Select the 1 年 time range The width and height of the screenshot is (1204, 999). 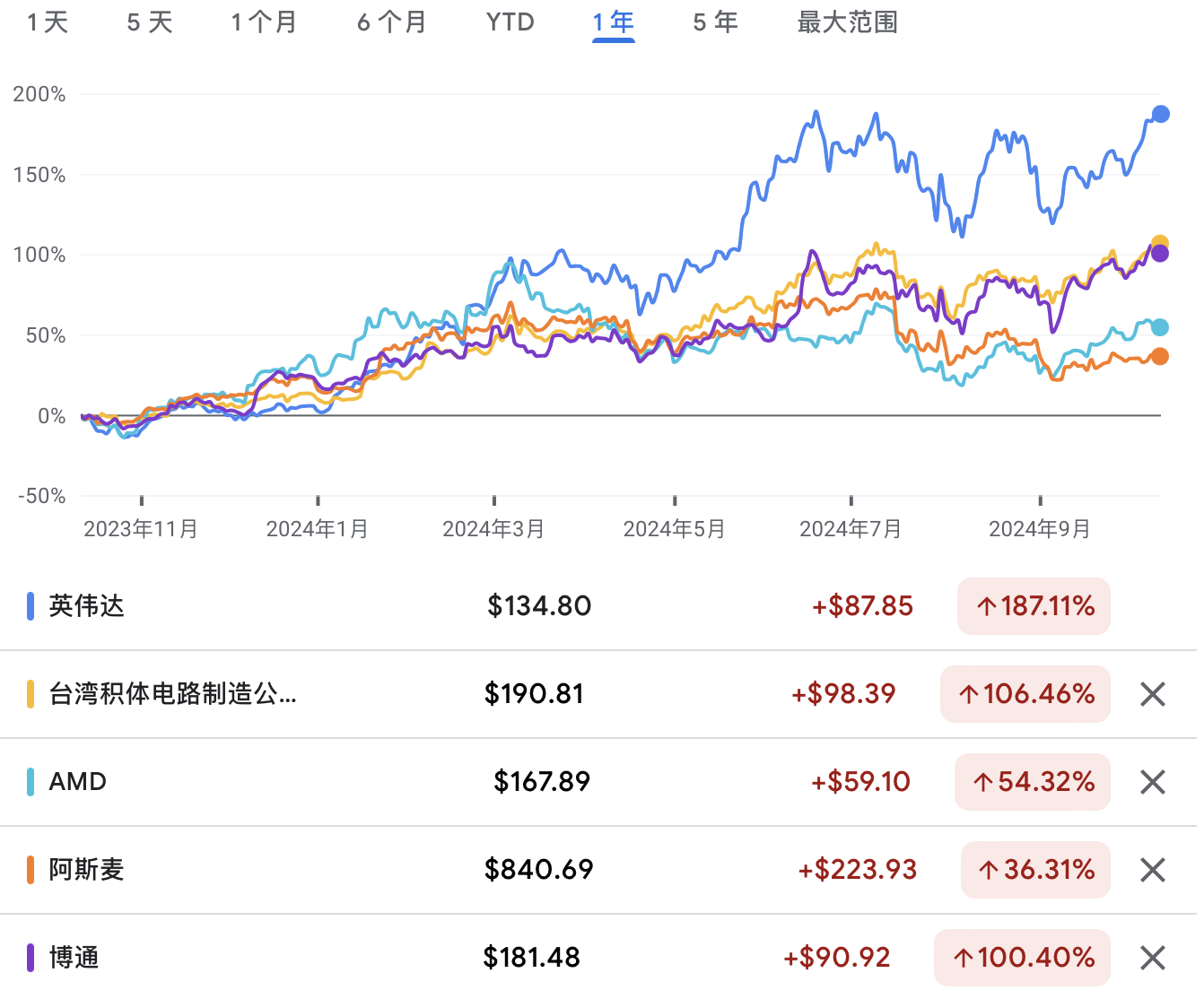coord(614,22)
